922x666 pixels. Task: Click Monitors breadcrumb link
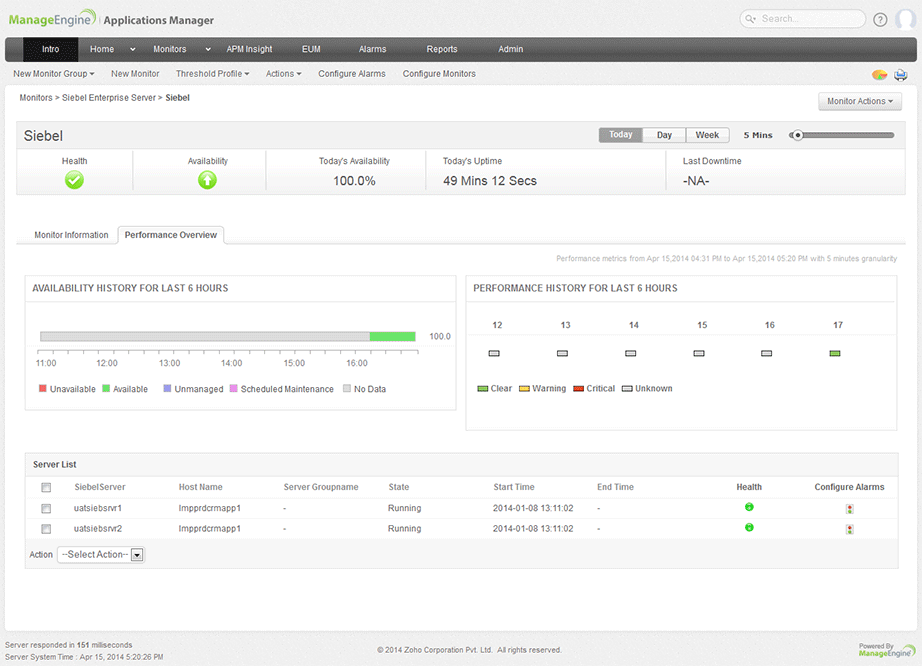click(x=36, y=98)
